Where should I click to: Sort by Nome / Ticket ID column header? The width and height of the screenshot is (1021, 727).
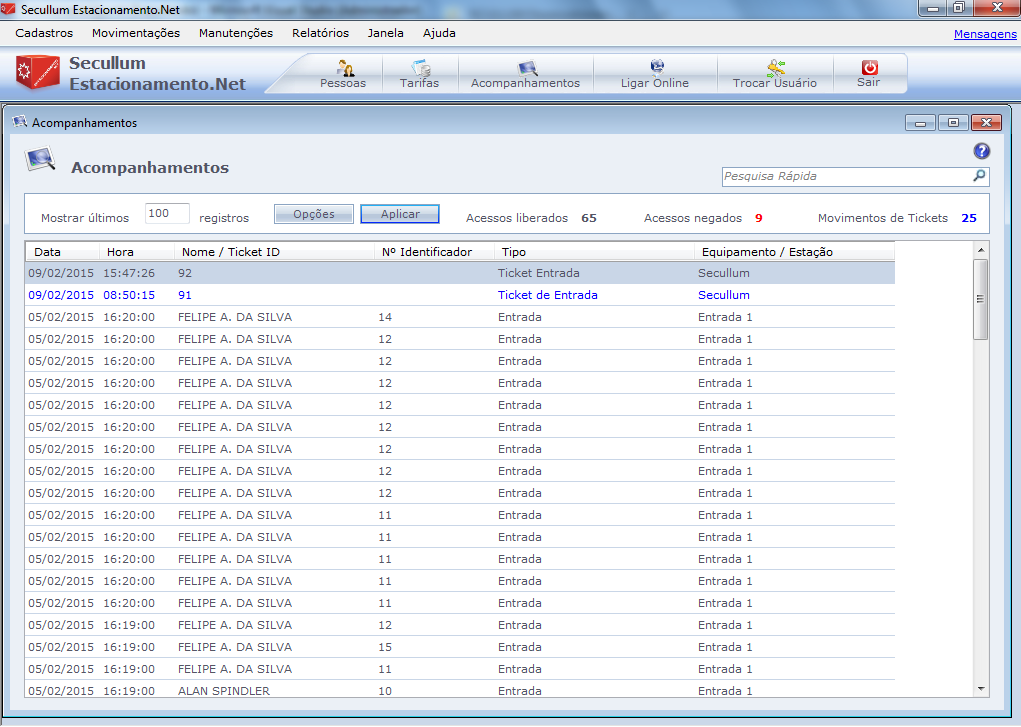pyautogui.click(x=273, y=251)
